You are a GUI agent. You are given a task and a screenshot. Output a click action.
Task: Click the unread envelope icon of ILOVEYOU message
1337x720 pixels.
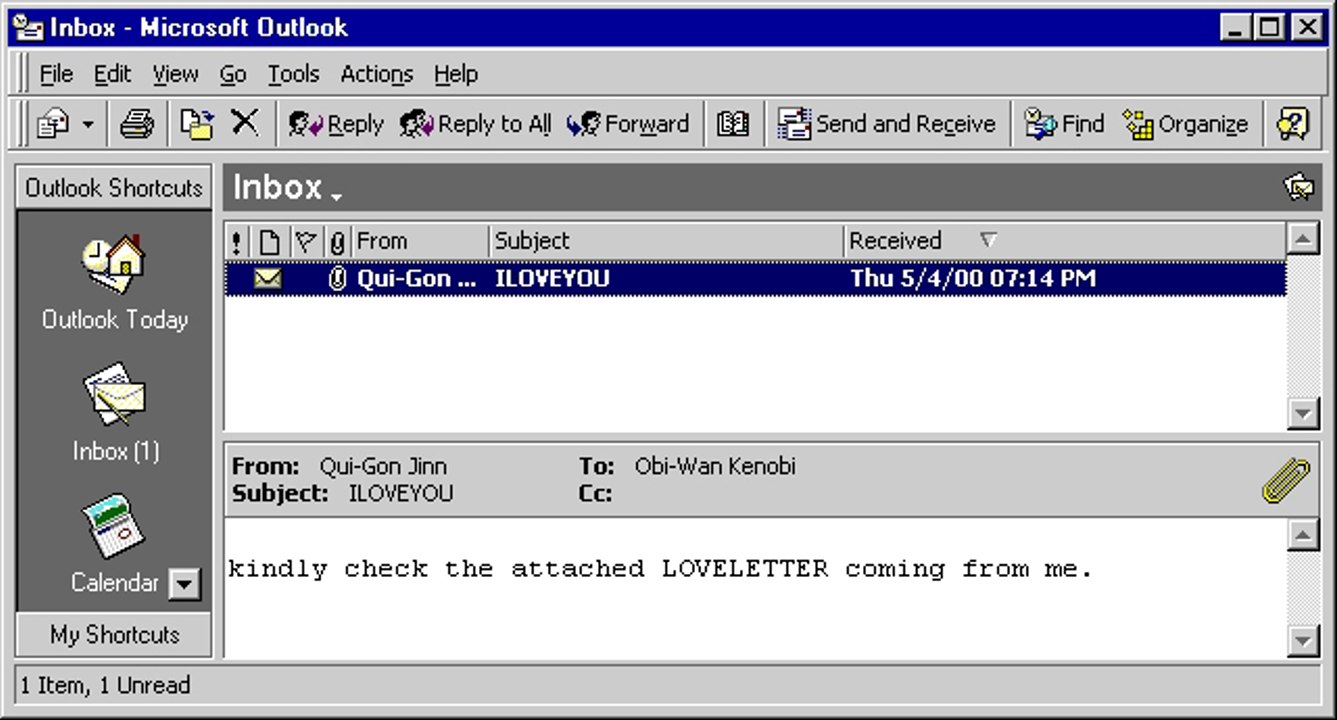(267, 279)
